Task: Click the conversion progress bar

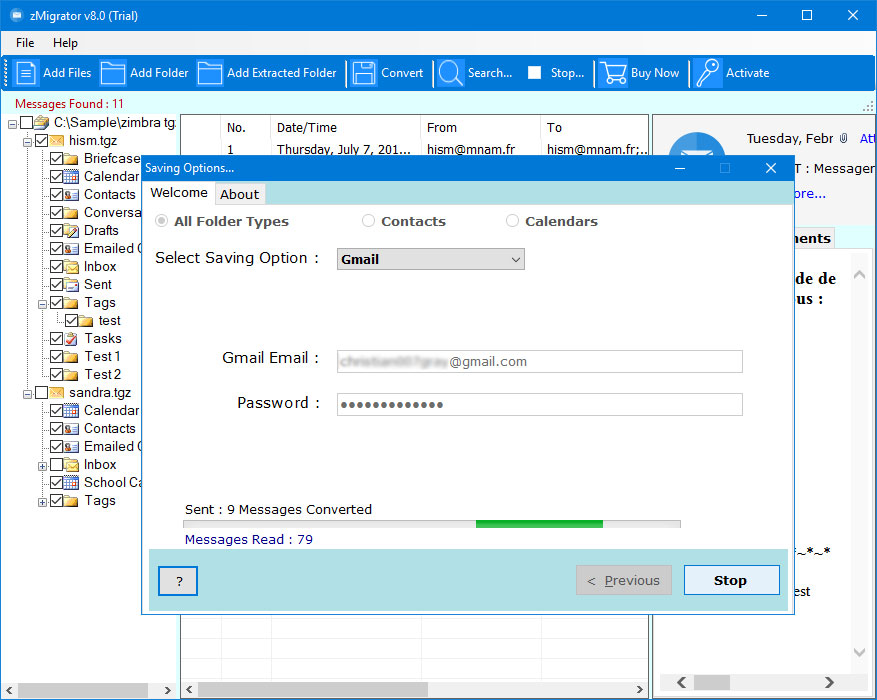Action: tap(432, 524)
